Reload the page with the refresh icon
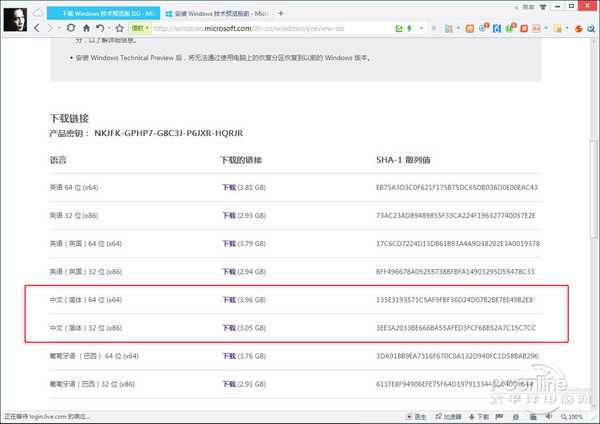 71,28
